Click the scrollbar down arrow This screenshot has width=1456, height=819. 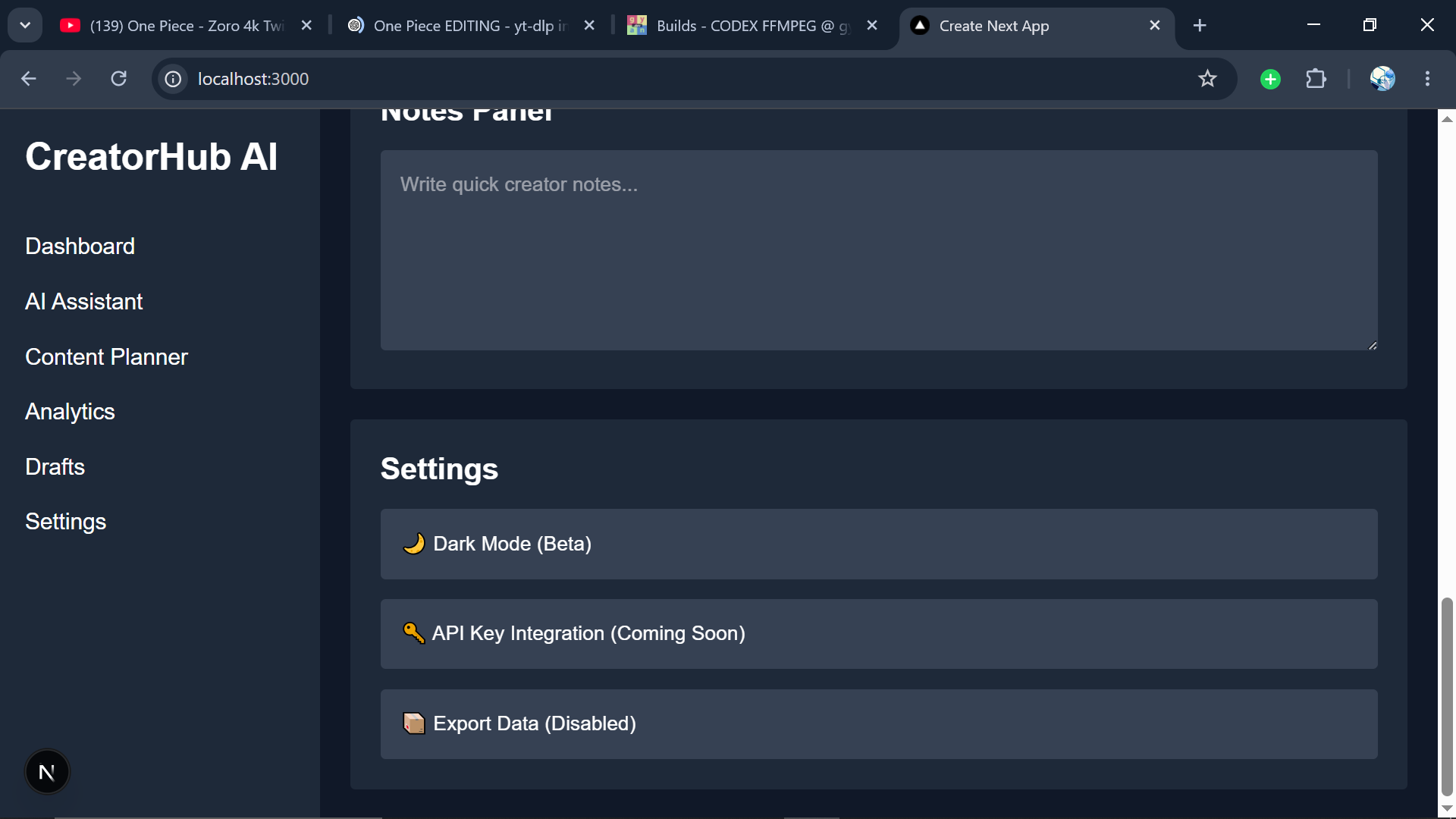coord(1447,808)
